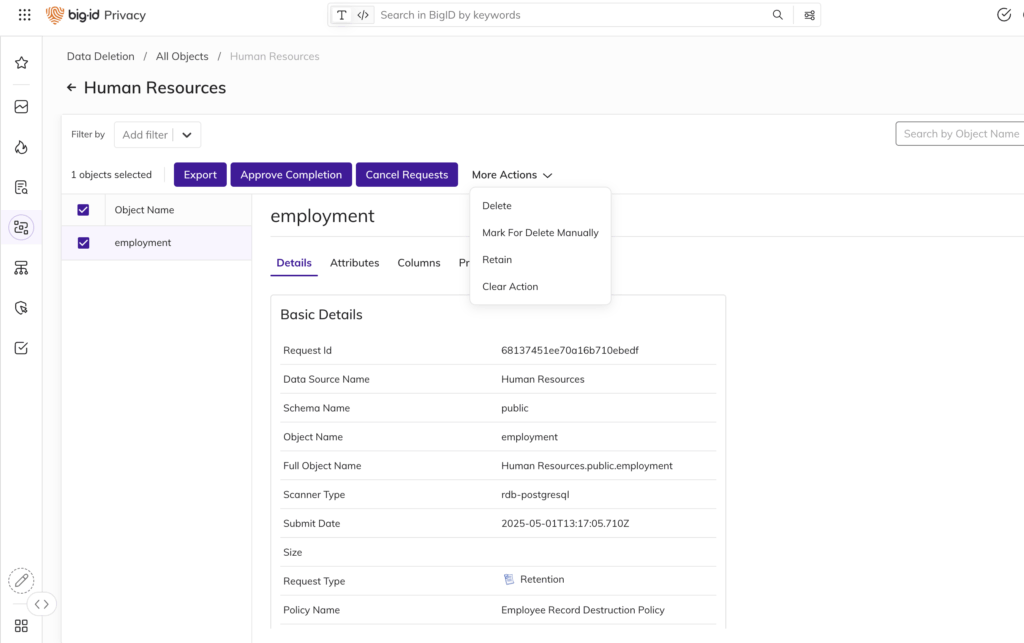Viewport: 1024px width, 643px height.
Task: Toggle the code search mode icon
Action: click(x=363, y=15)
